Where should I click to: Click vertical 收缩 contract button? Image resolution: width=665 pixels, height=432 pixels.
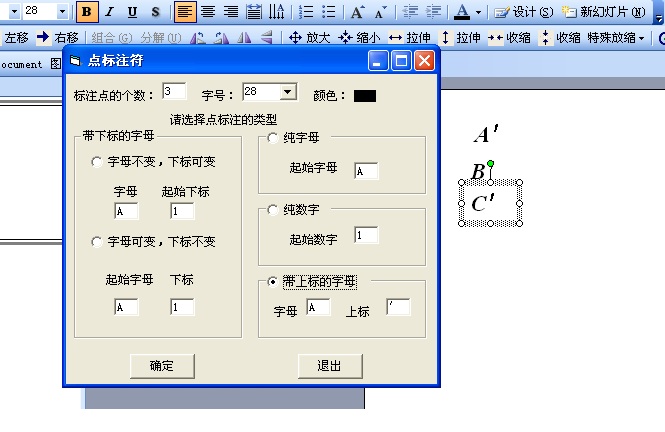[x=560, y=38]
